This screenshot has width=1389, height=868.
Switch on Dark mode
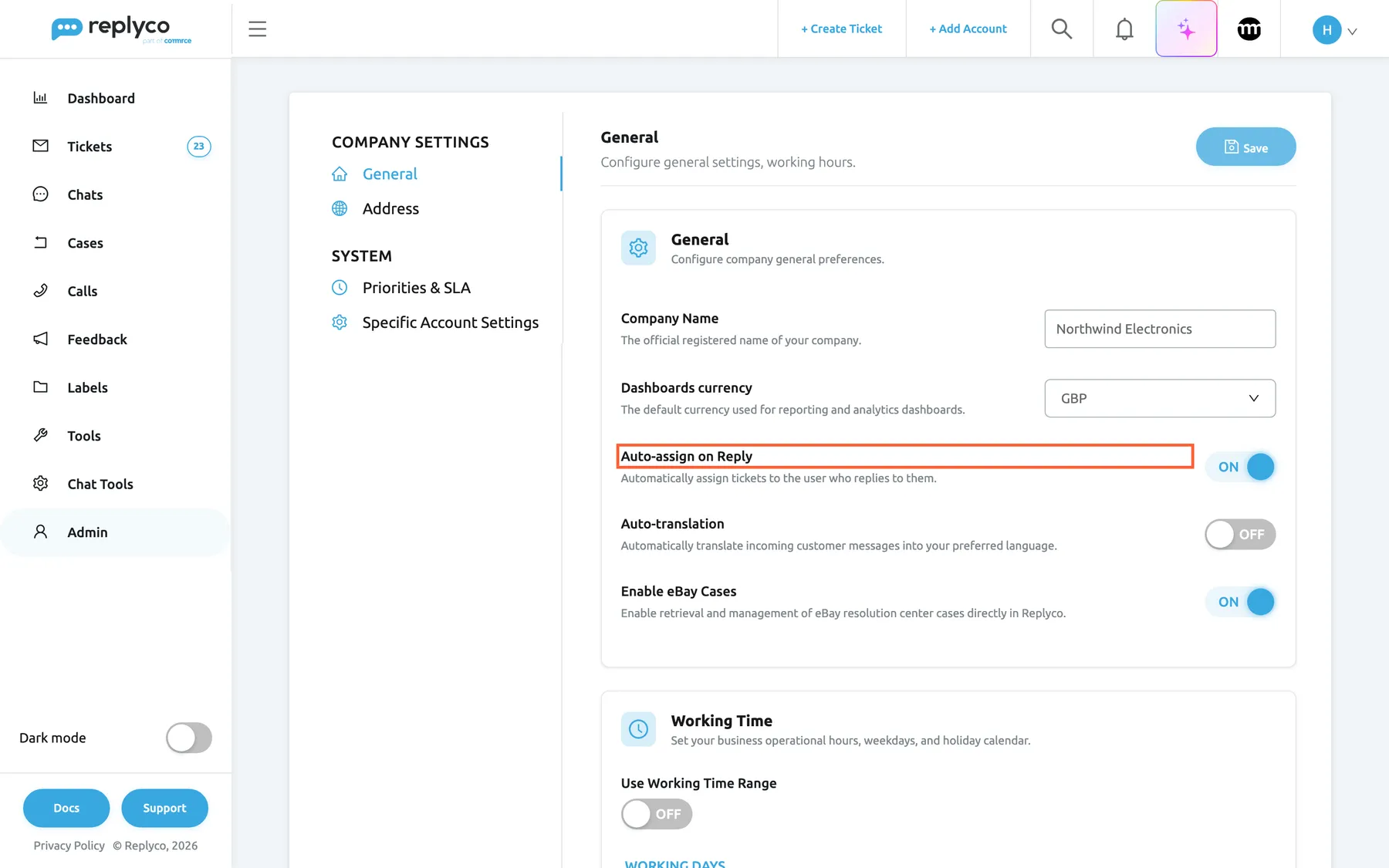[189, 738]
